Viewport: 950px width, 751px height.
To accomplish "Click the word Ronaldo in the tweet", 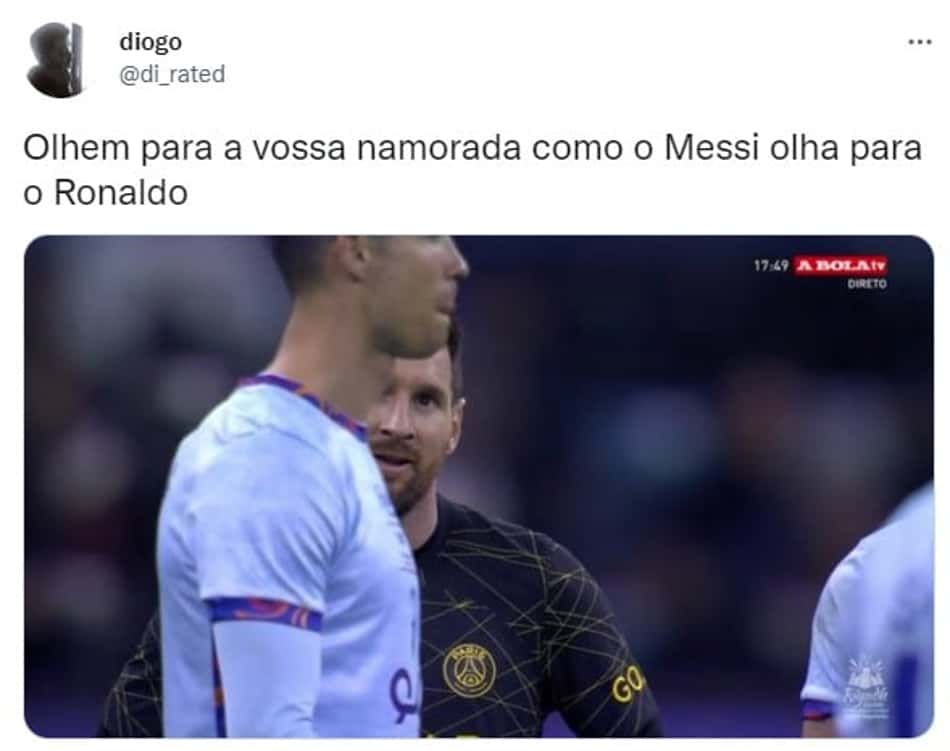I will 121,193.
